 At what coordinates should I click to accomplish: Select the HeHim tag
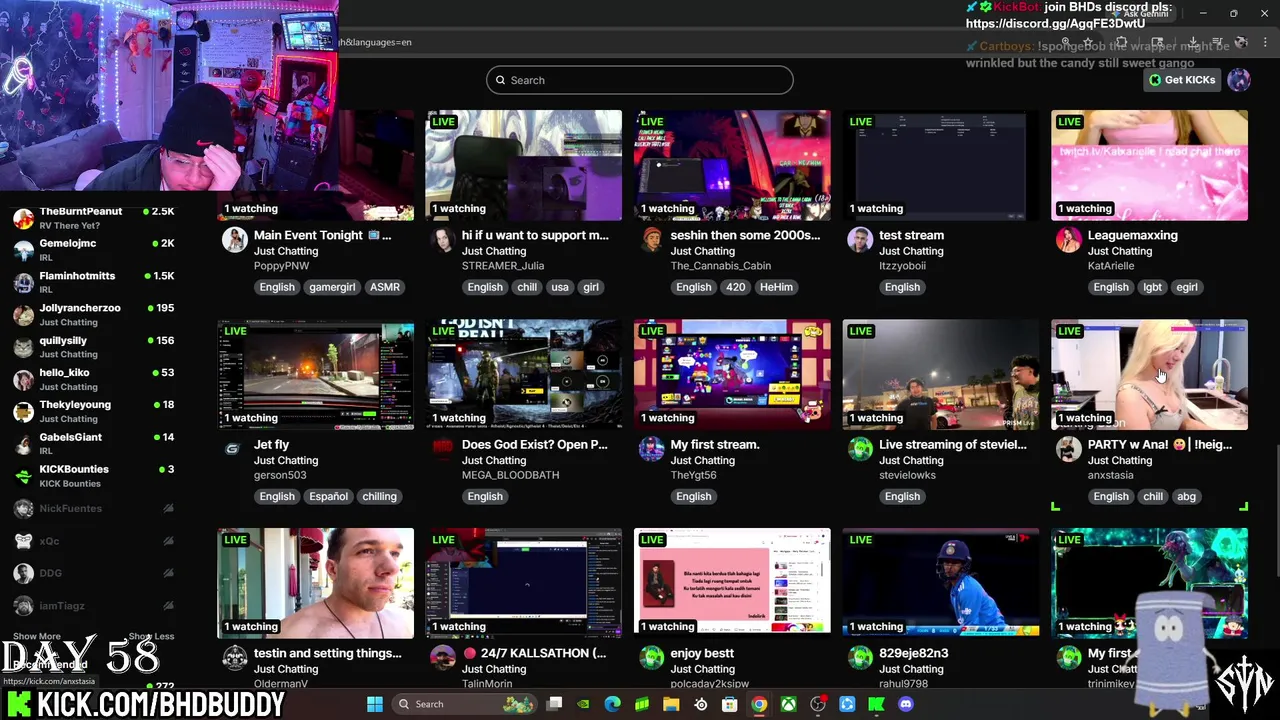(776, 287)
